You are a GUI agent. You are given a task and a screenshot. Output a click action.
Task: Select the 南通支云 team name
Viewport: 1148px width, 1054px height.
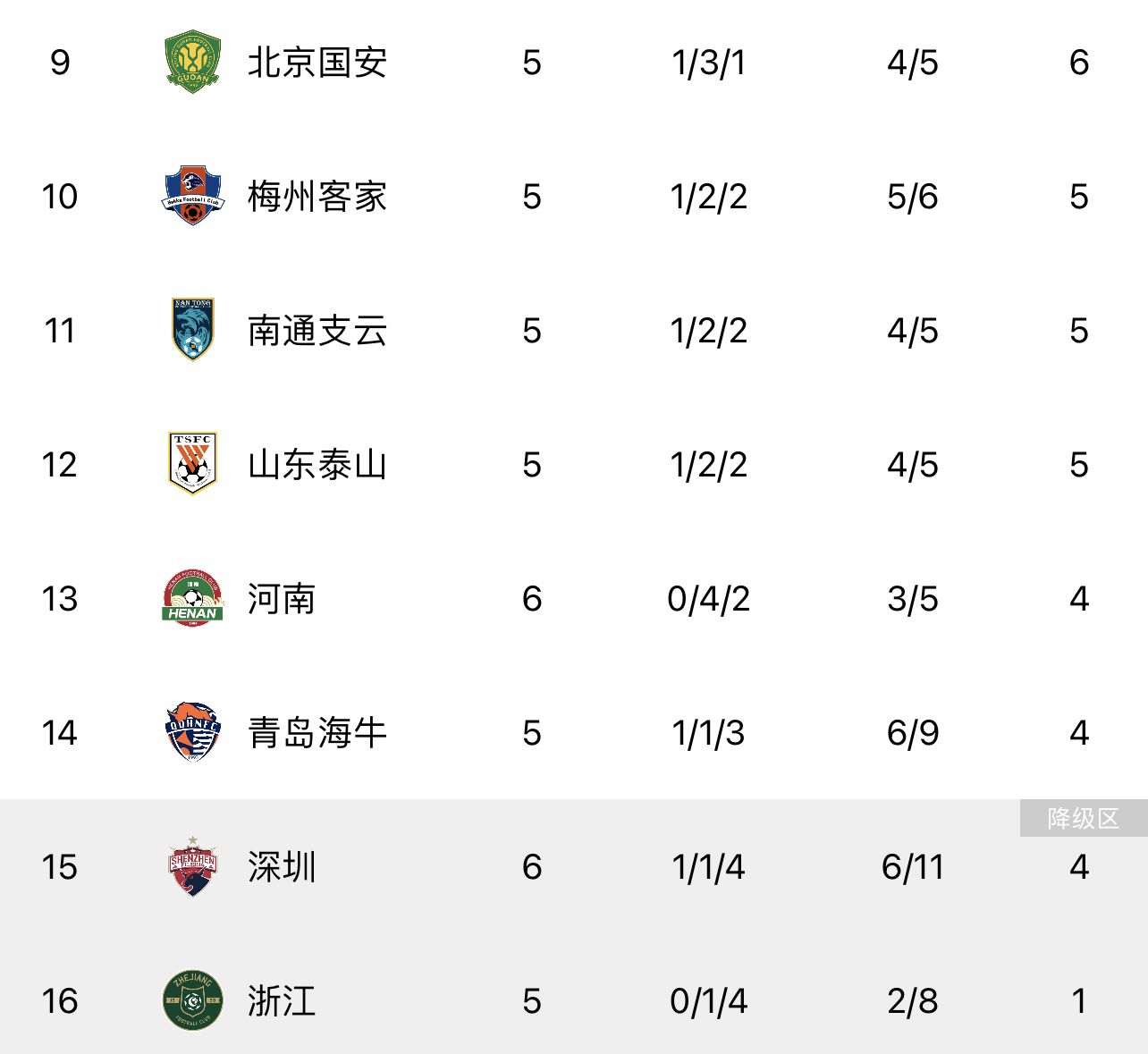click(317, 331)
